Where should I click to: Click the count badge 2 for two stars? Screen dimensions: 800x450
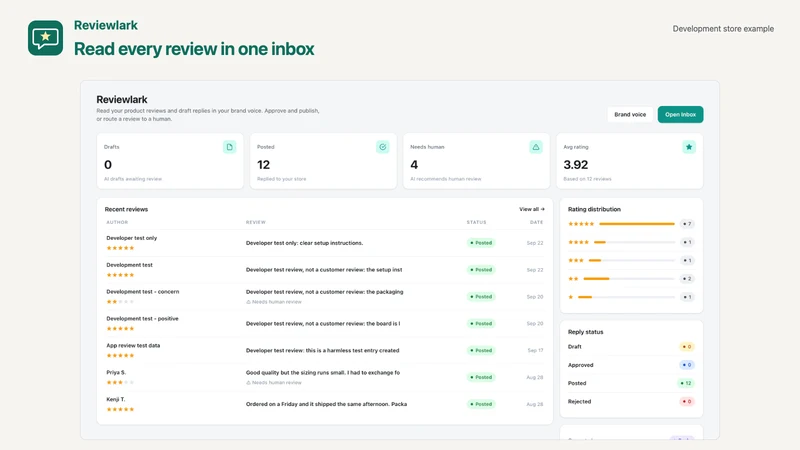click(x=687, y=279)
